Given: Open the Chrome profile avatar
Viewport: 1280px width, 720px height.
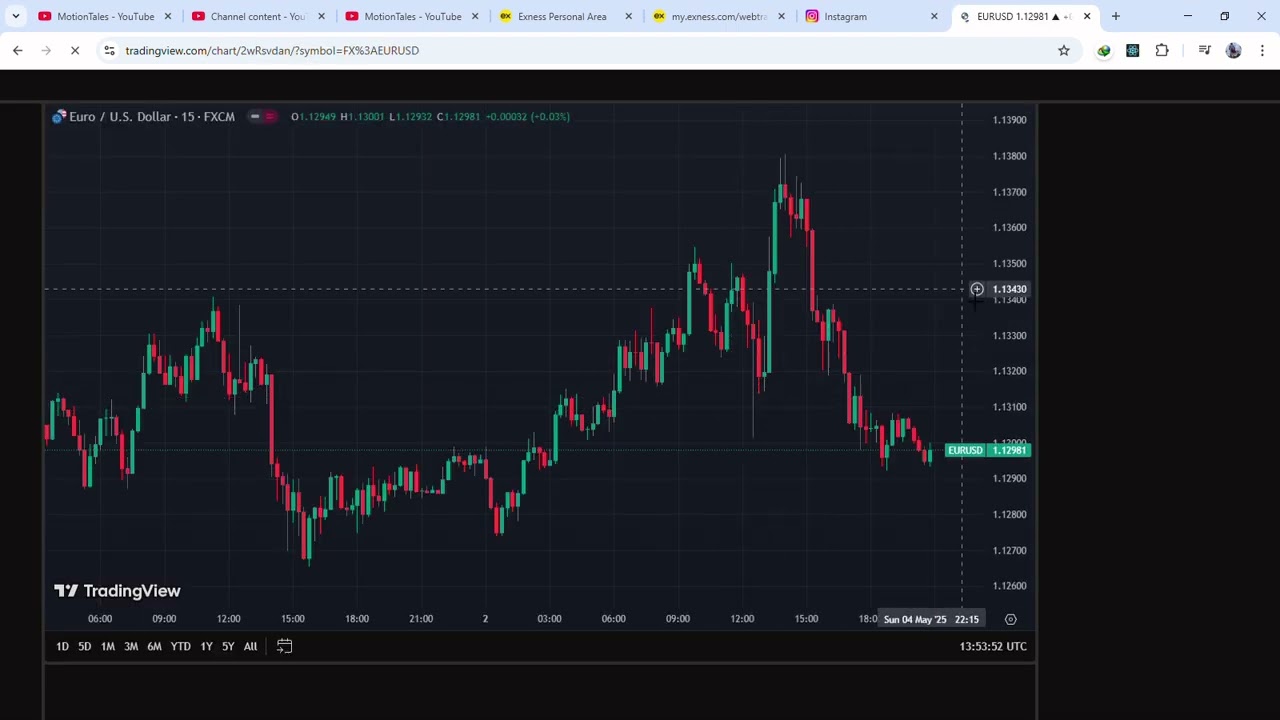Looking at the screenshot, I should point(1234,50).
